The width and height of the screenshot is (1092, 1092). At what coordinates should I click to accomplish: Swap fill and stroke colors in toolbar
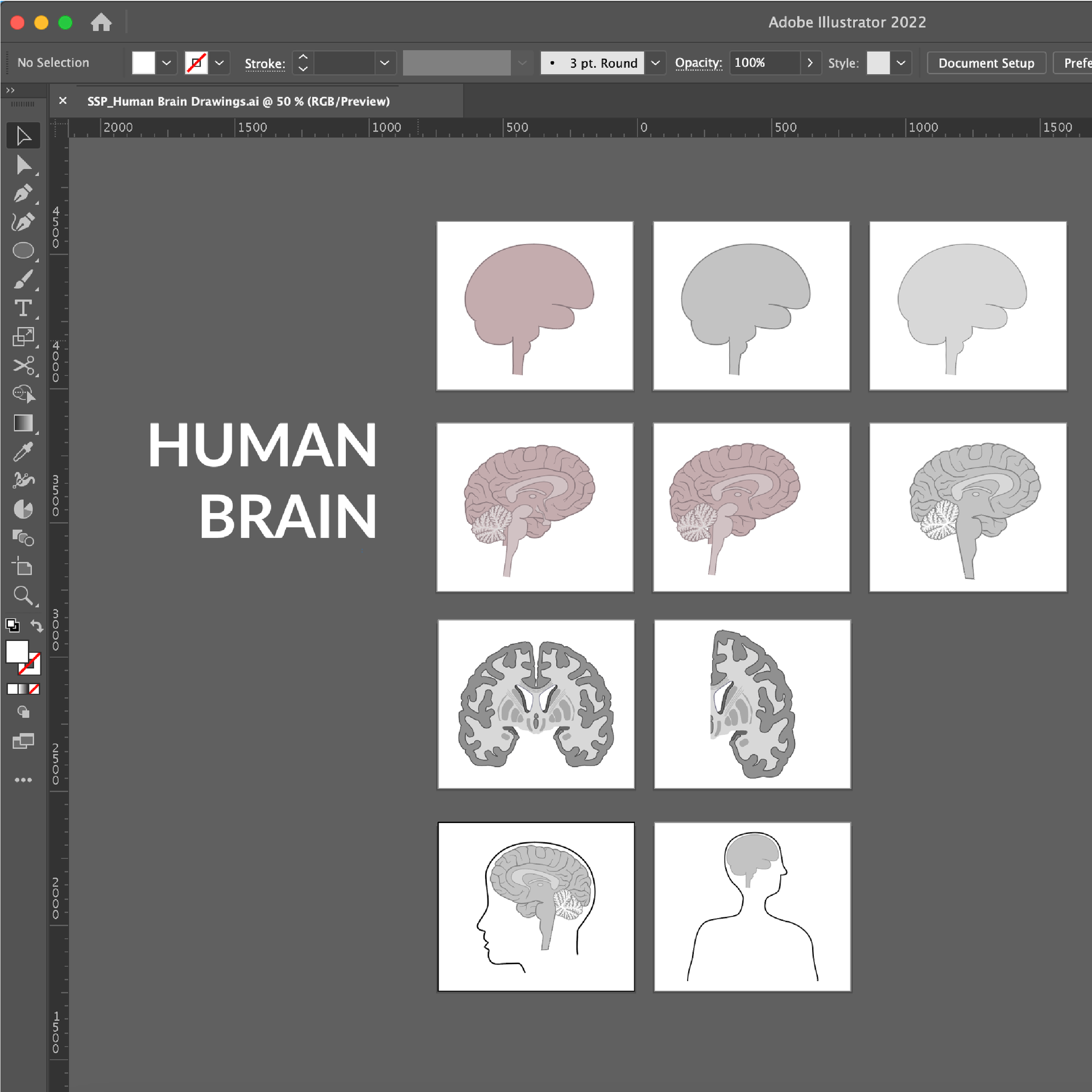36,626
